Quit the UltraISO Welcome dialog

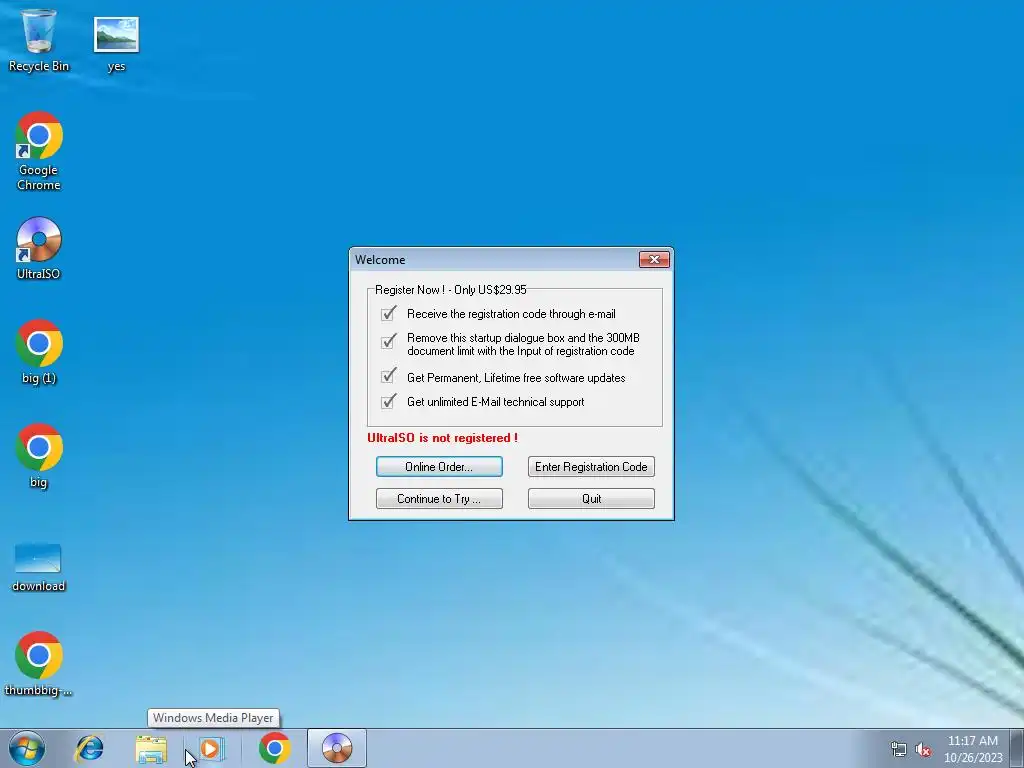click(591, 499)
